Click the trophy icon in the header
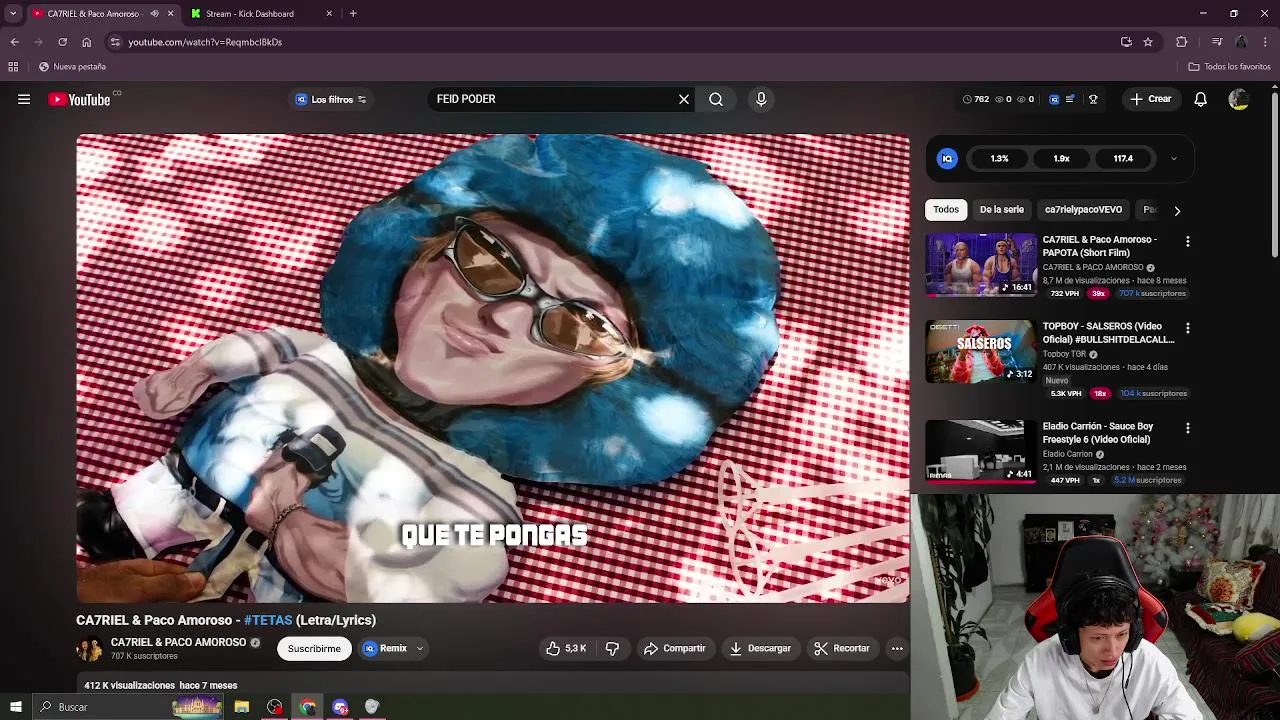The width and height of the screenshot is (1280, 720). 1093,99
